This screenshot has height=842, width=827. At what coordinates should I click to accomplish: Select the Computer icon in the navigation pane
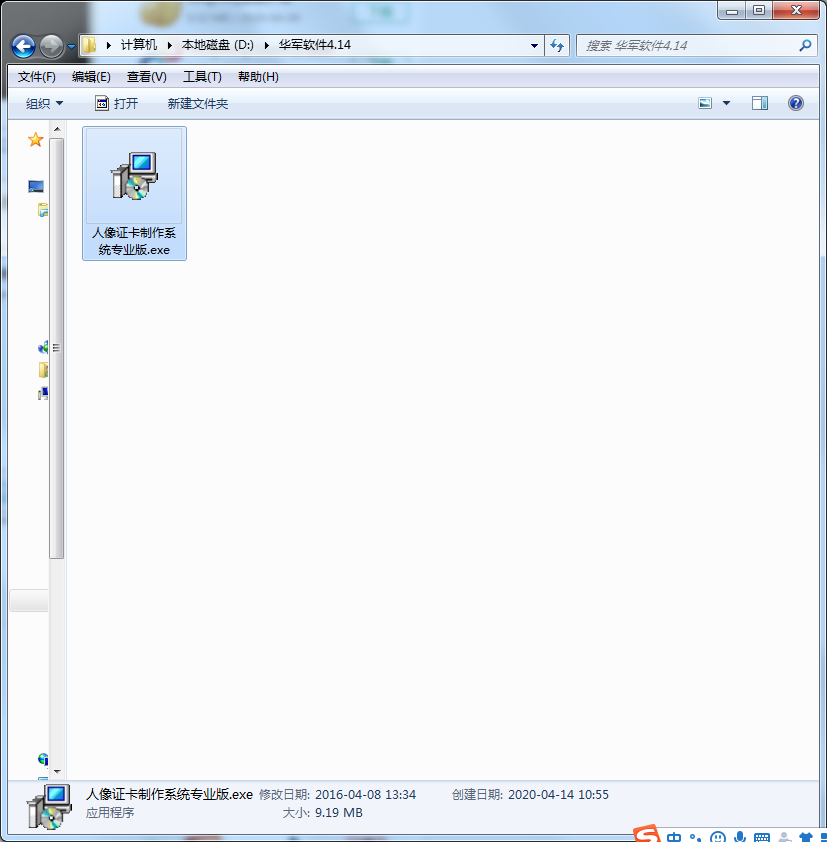tap(43, 394)
